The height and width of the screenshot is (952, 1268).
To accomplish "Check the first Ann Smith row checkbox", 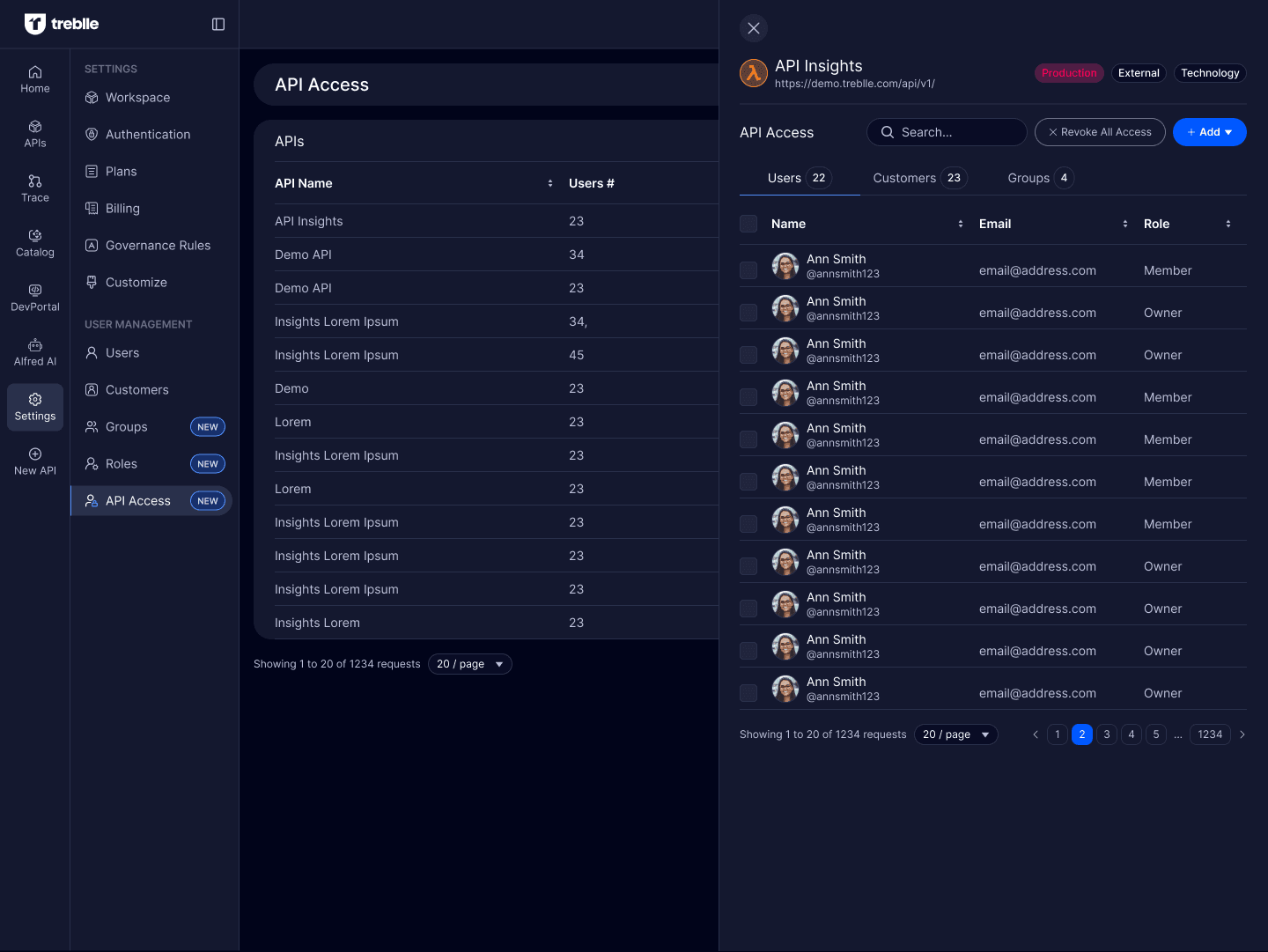I will [748, 270].
